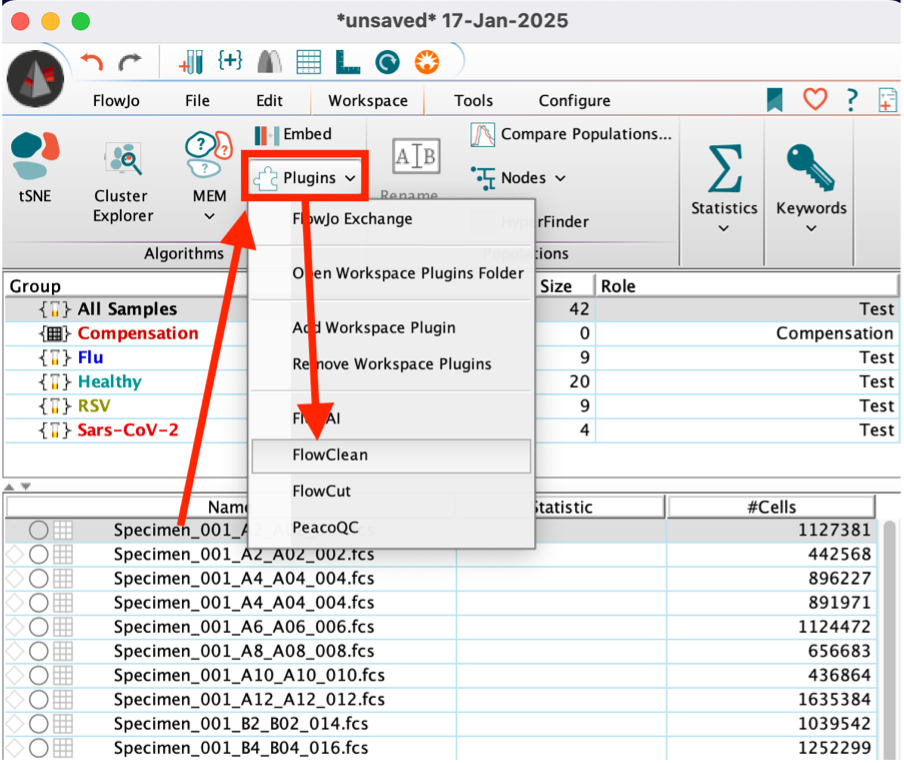Choose Open Workspace Plugins Folder
Screen dimensions: 904x763
tap(391, 273)
